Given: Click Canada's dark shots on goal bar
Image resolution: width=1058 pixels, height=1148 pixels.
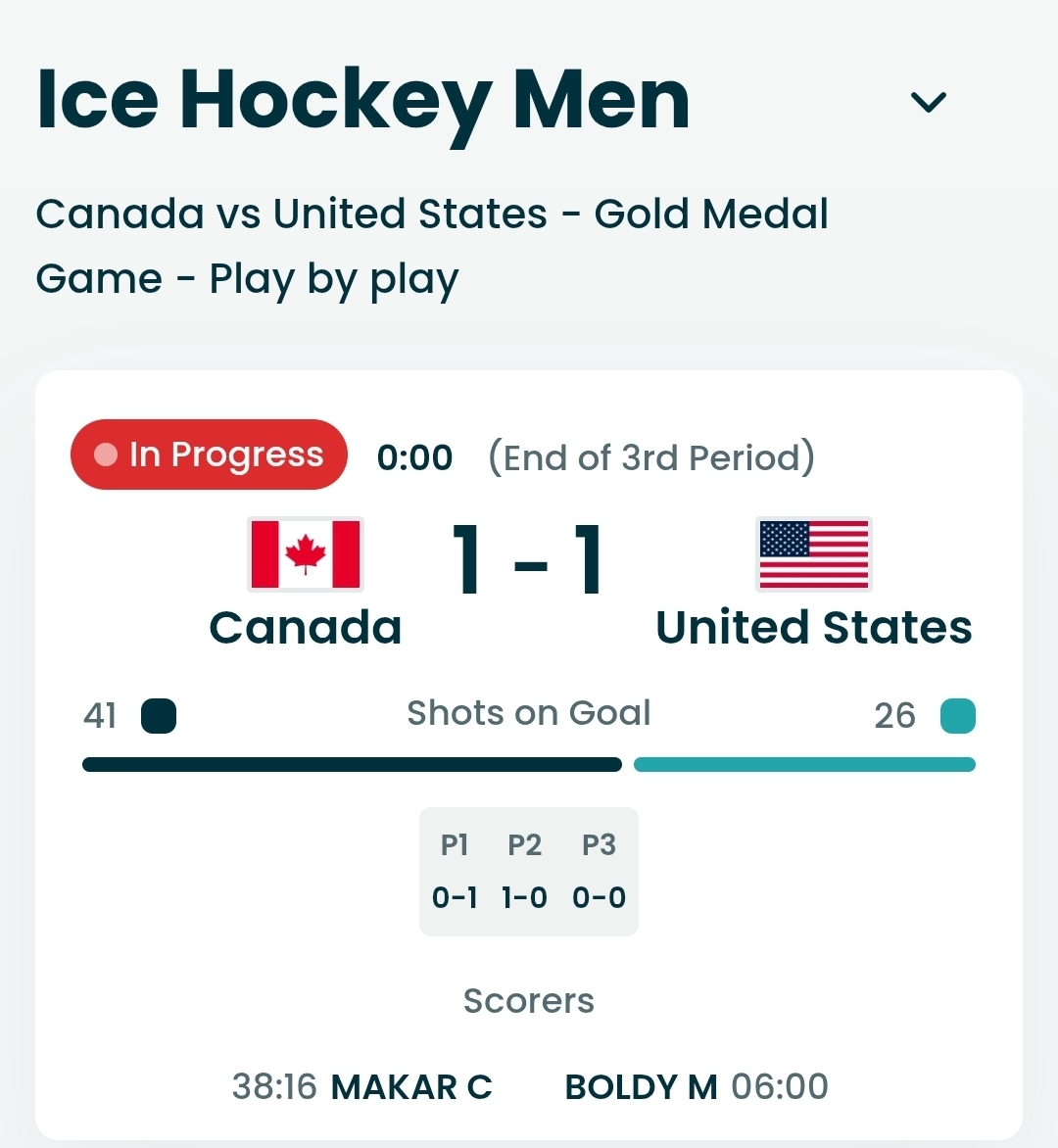Looking at the screenshot, I should pos(352,764).
